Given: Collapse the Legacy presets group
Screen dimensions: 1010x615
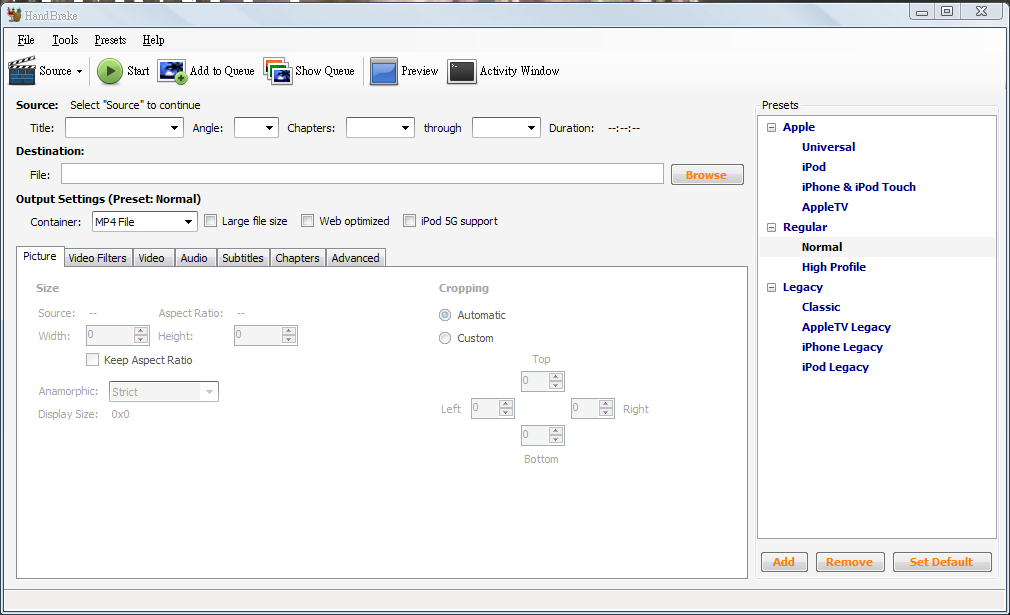Looking at the screenshot, I should (772, 287).
